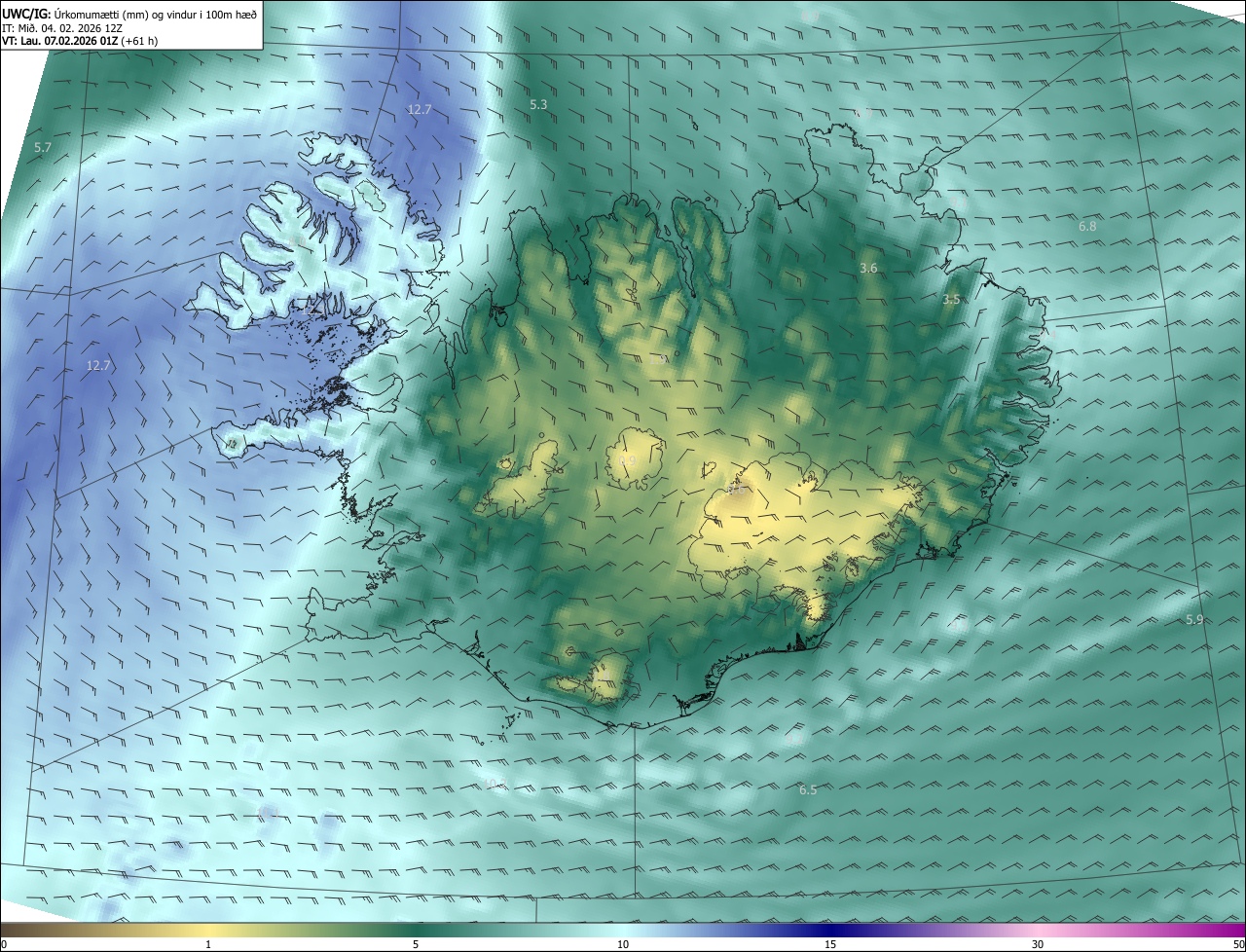Click the valid time 'VT: Lau. 07.02.2026 01Z (+61 h)'
This screenshot has height=952, width=1246.
(80, 41)
